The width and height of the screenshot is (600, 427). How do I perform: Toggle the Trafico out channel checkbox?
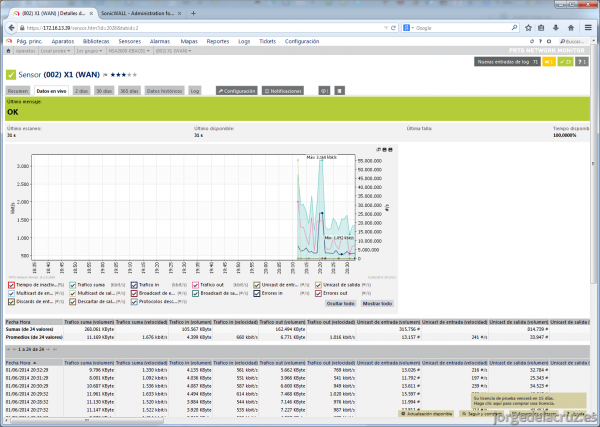click(196, 285)
